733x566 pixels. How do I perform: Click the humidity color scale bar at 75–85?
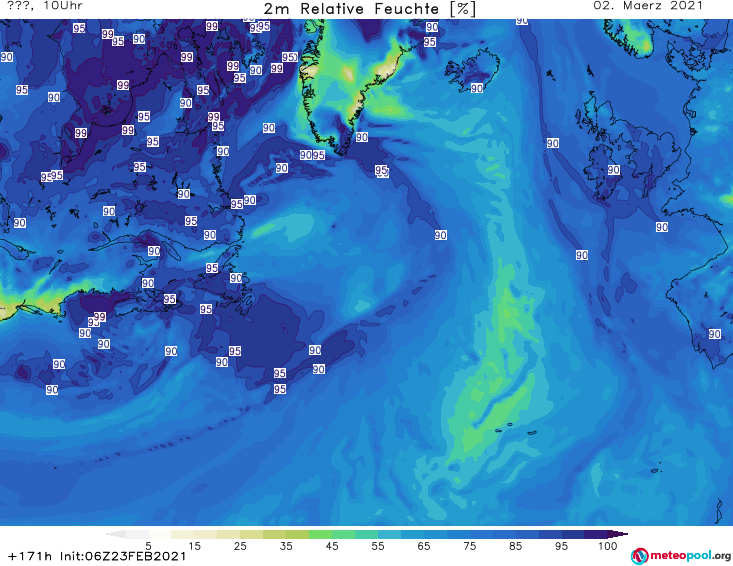tap(492, 534)
